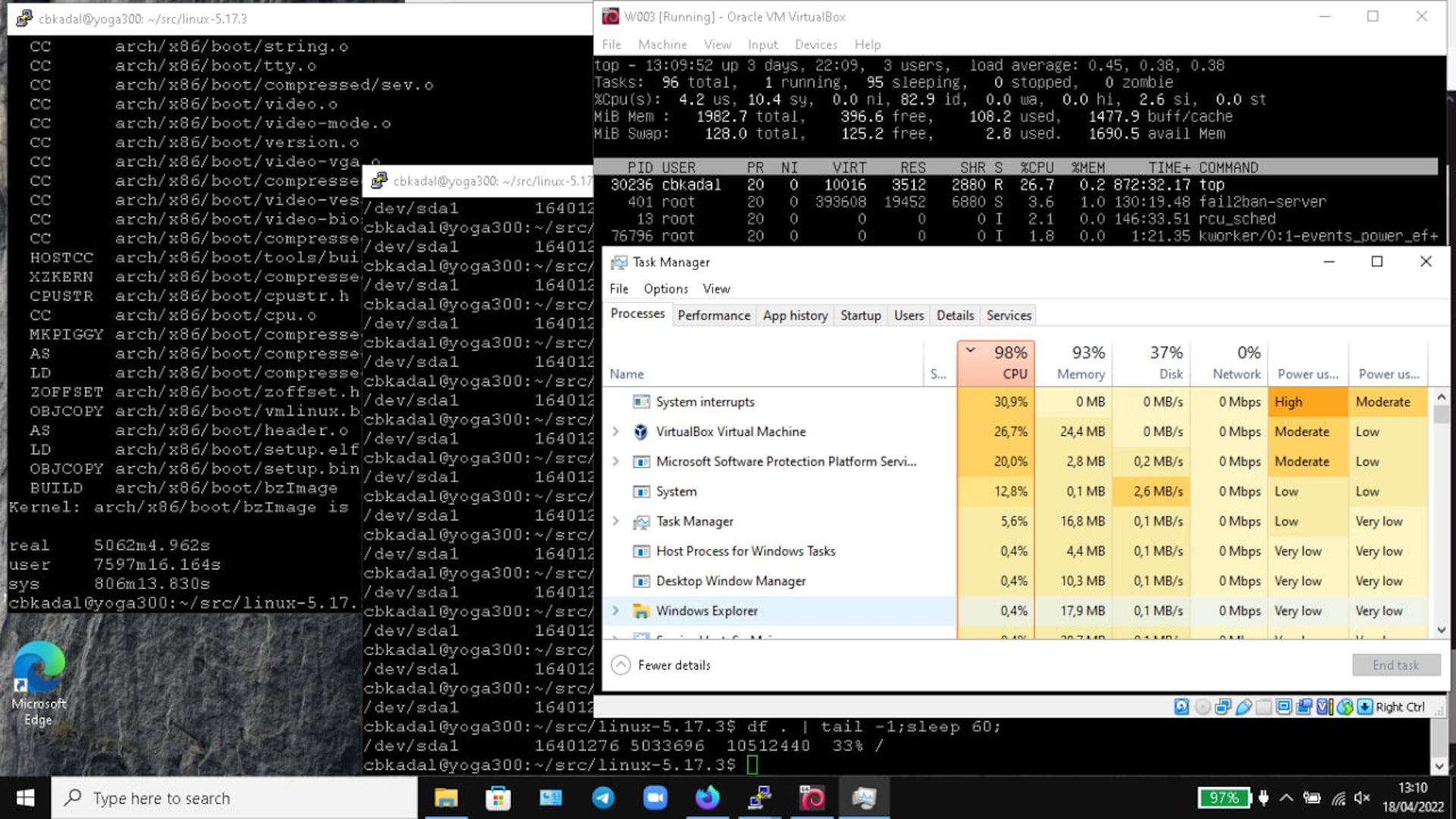
Task: Show hidden system tray icons
Action: point(1286,798)
